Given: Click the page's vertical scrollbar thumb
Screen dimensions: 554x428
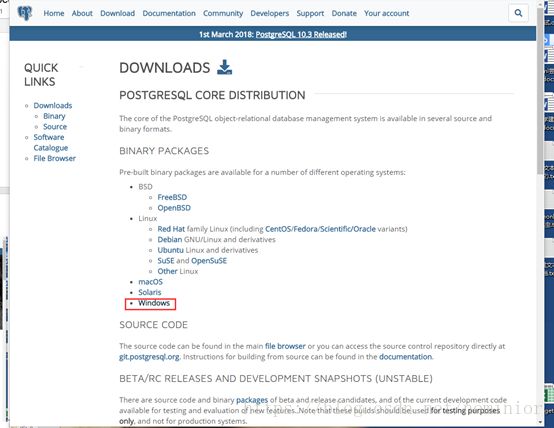Looking at the screenshot, I should tap(540, 90).
